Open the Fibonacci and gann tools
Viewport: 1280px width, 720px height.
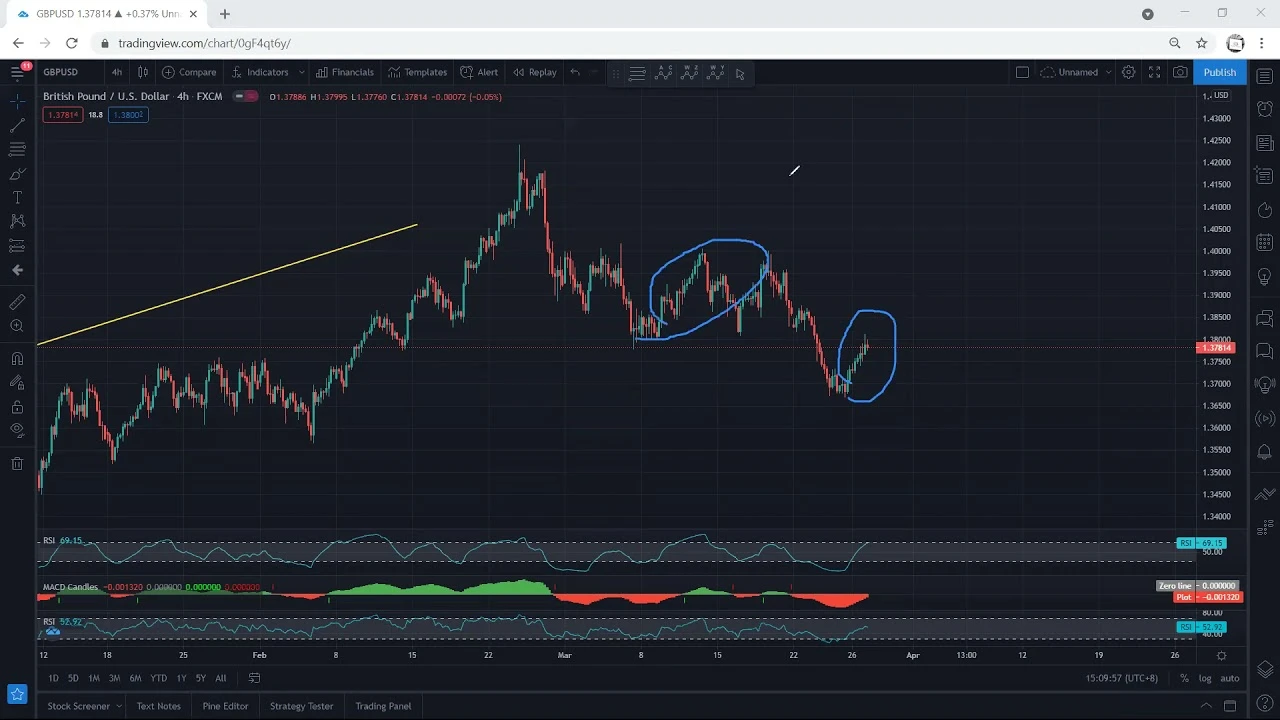point(17,149)
